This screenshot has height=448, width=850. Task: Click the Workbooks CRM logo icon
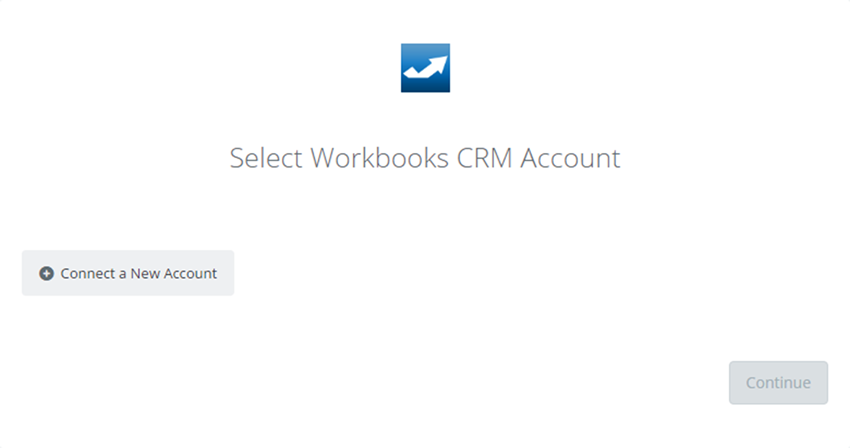click(425, 68)
